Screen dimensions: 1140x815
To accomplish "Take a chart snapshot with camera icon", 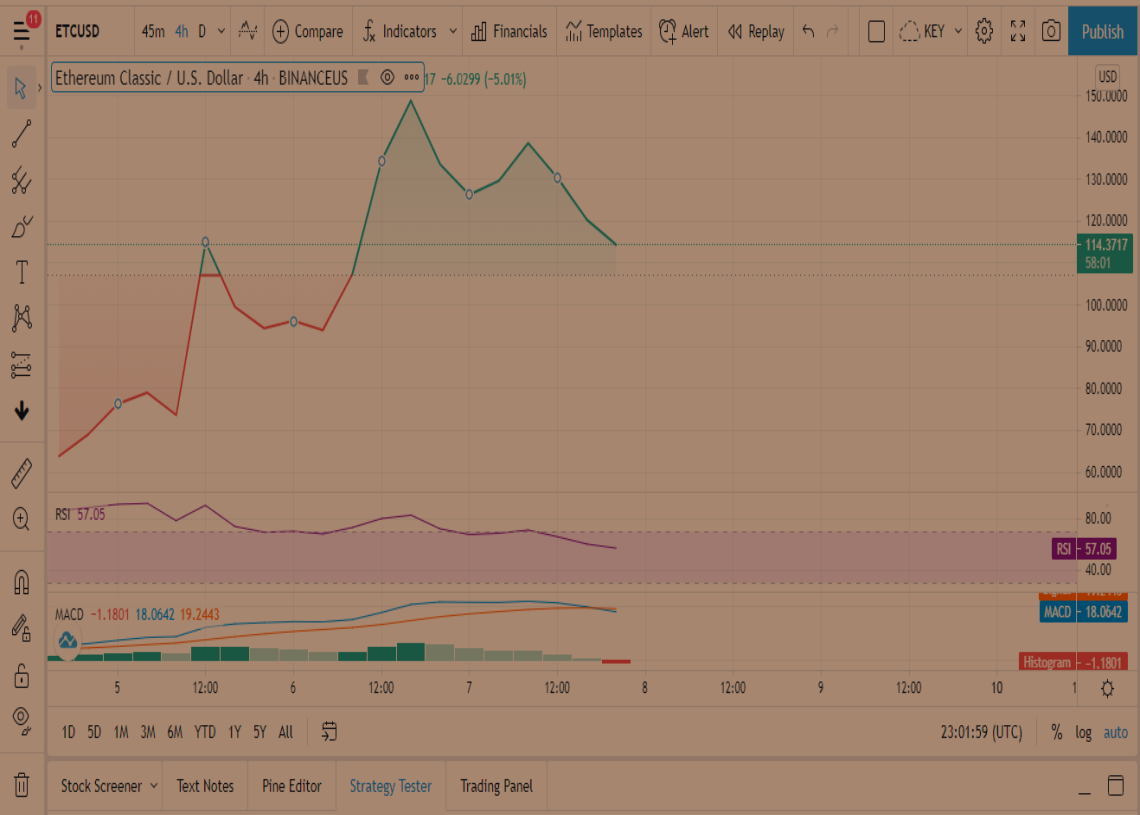I will 1051,31.
